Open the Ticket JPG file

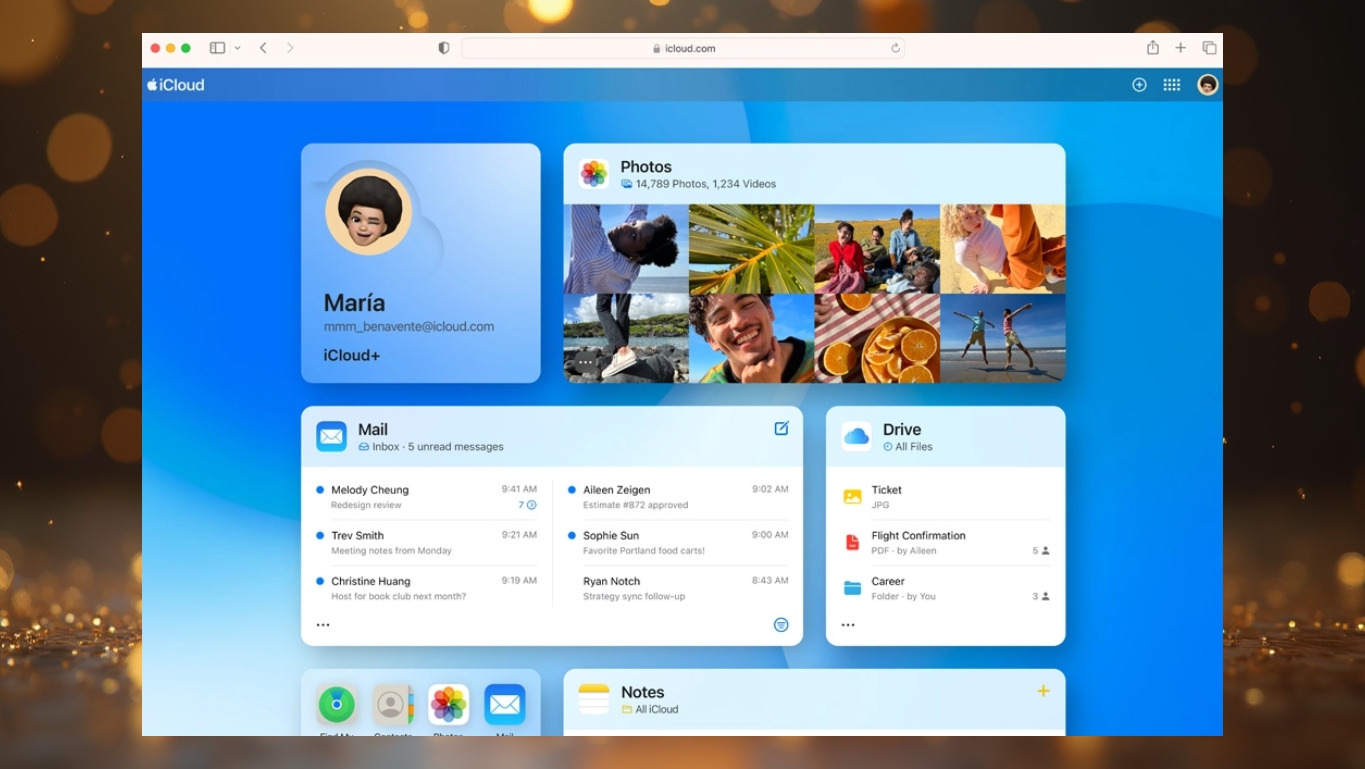pos(946,497)
